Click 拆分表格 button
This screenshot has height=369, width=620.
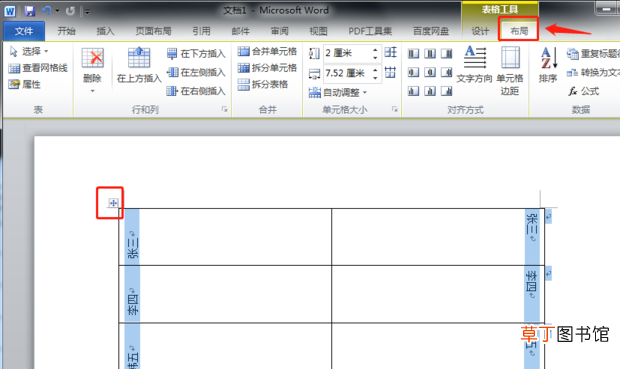point(263,84)
